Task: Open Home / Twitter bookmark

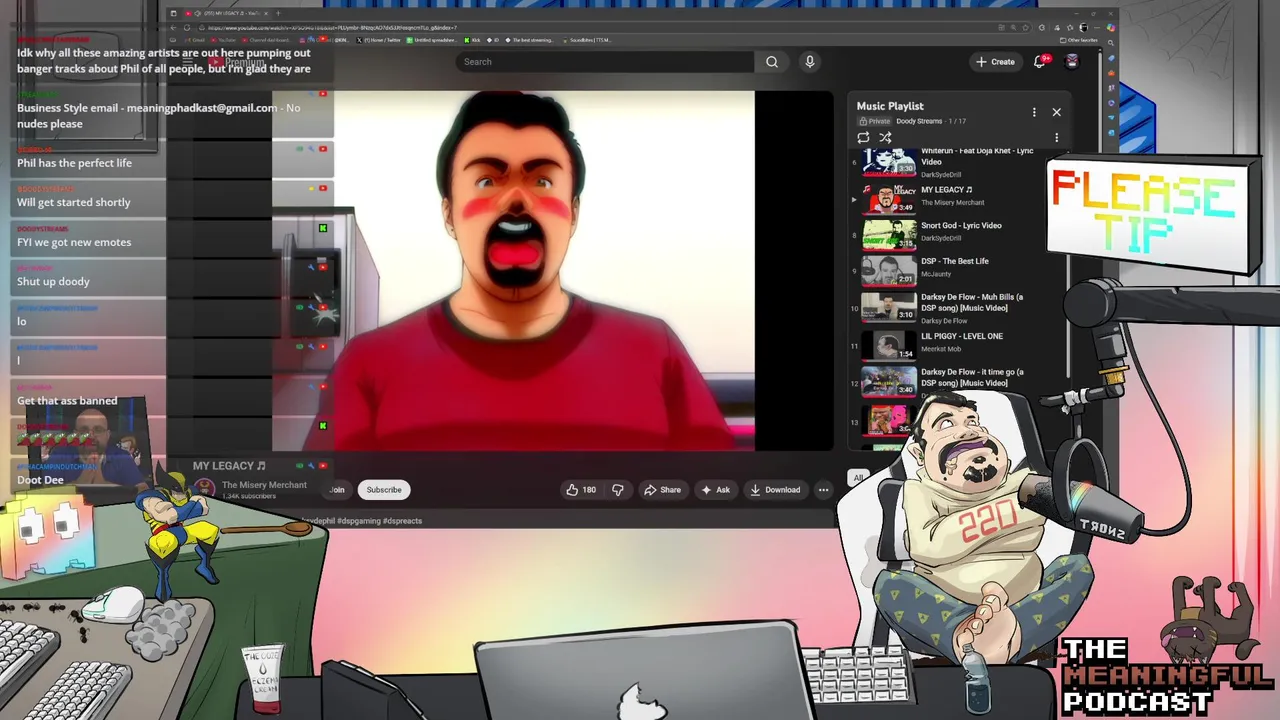Action: pos(380,40)
